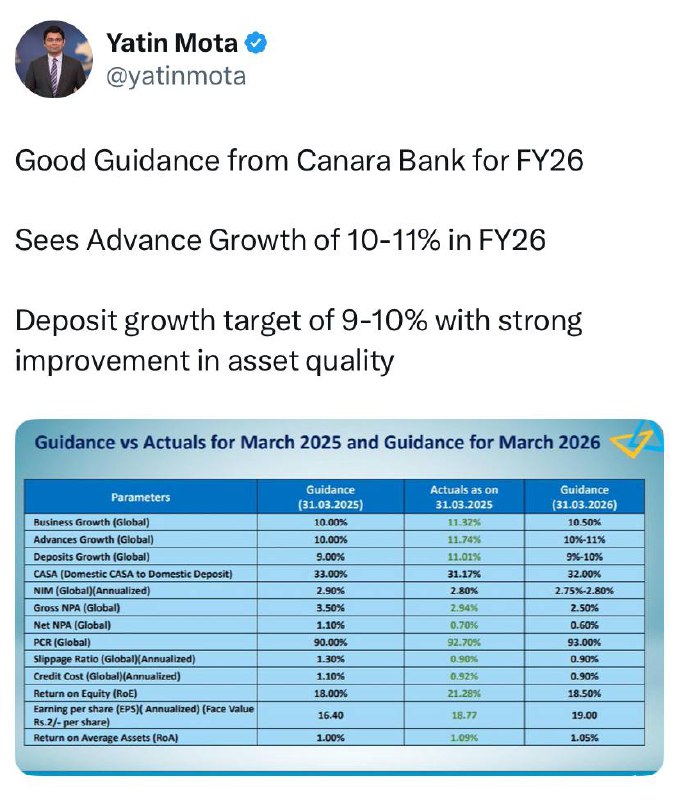679x800 pixels.
Task: Click the Deposits Growth actual 11.01% cell
Action: 464,557
